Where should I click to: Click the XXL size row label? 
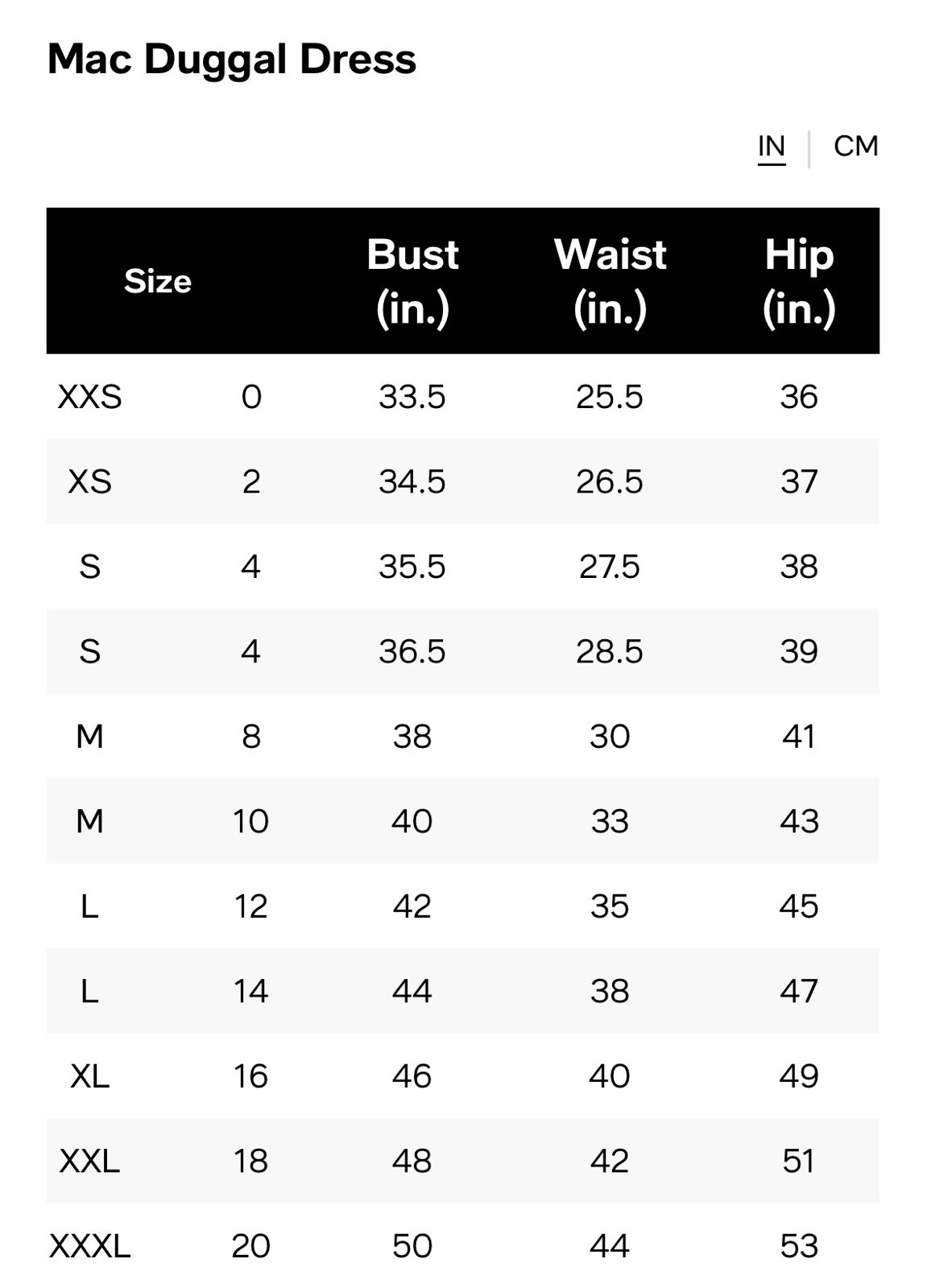[89, 1161]
